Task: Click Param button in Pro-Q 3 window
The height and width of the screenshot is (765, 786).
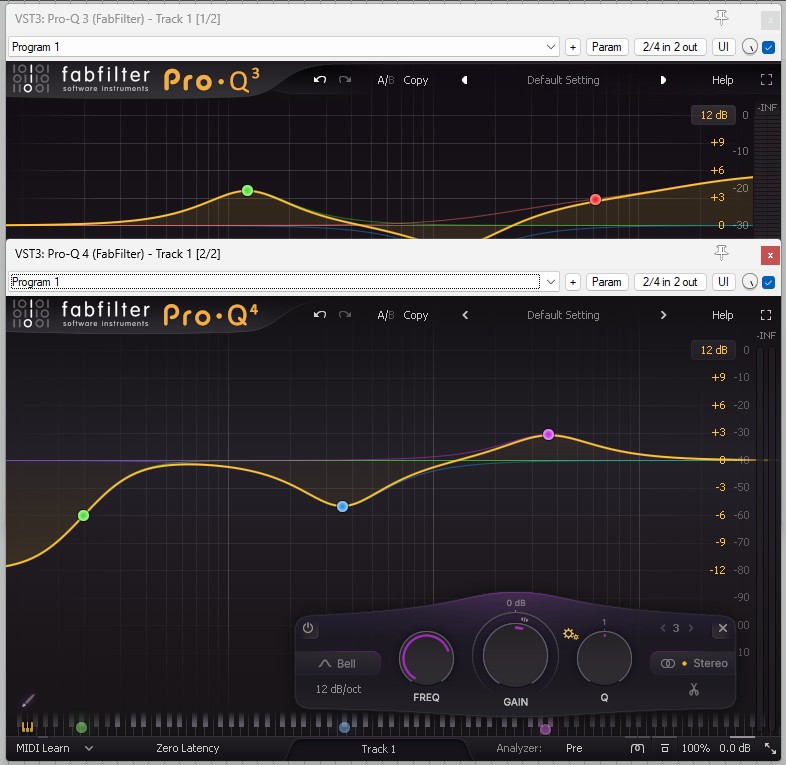Action: (607, 47)
